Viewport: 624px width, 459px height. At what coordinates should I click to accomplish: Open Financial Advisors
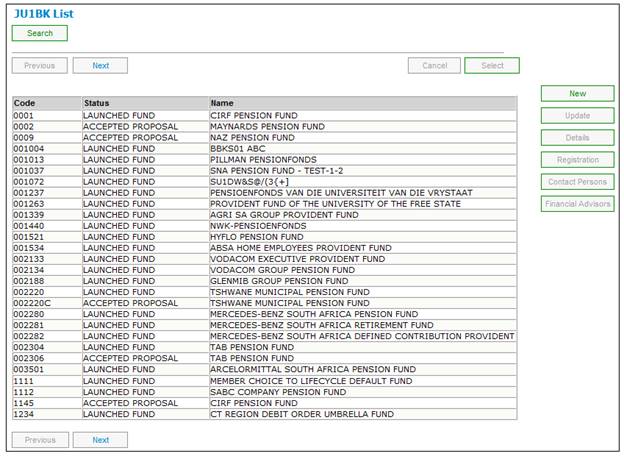tap(577, 204)
